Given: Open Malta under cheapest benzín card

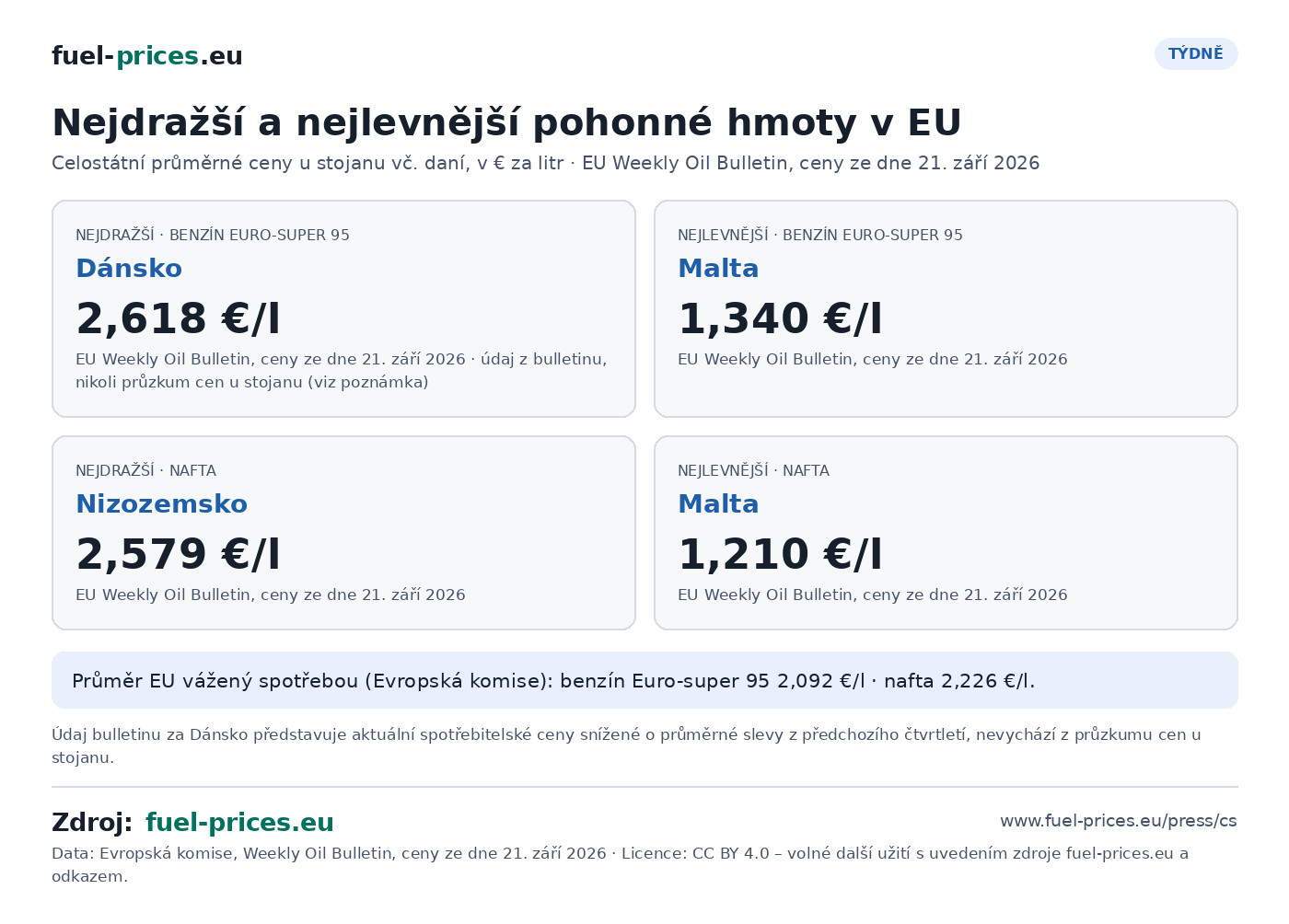Looking at the screenshot, I should coord(718,268).
